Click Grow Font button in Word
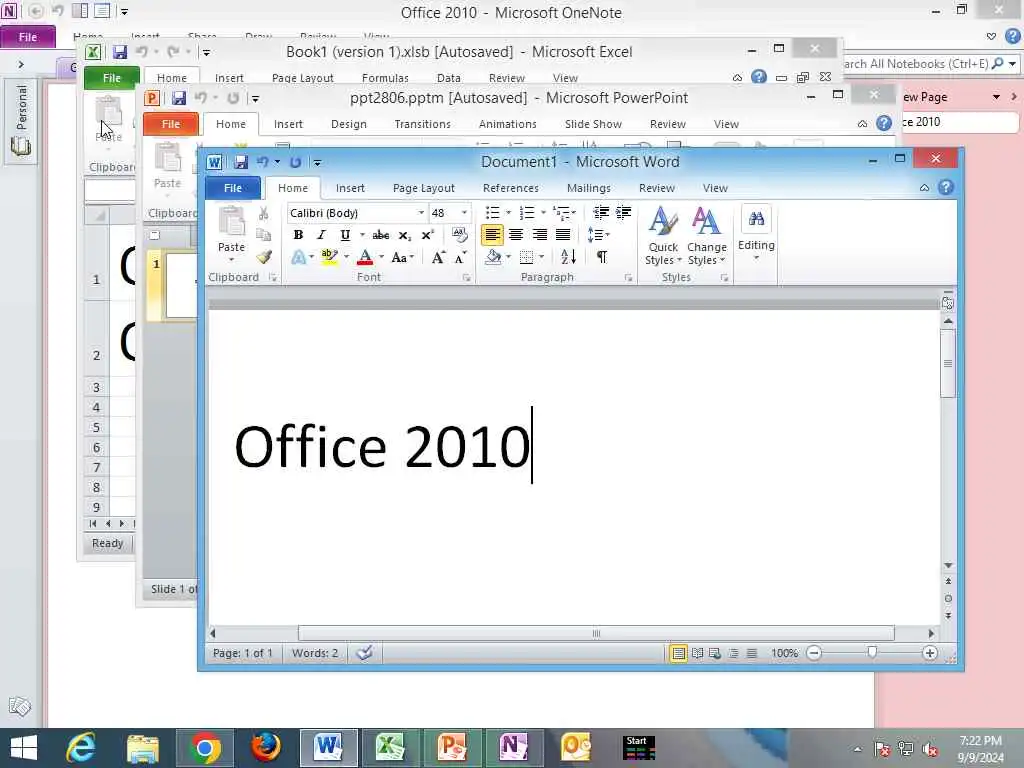The width and height of the screenshot is (1024, 768). [x=438, y=257]
